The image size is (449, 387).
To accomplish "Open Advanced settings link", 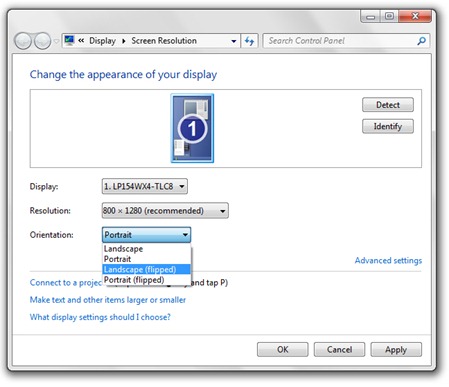I will [x=388, y=260].
